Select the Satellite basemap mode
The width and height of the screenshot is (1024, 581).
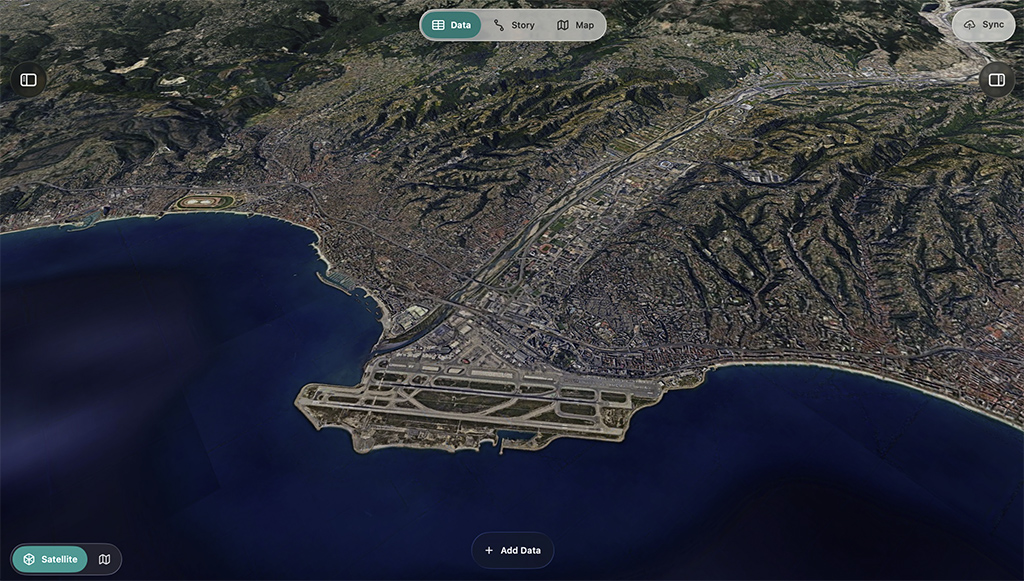(50, 559)
